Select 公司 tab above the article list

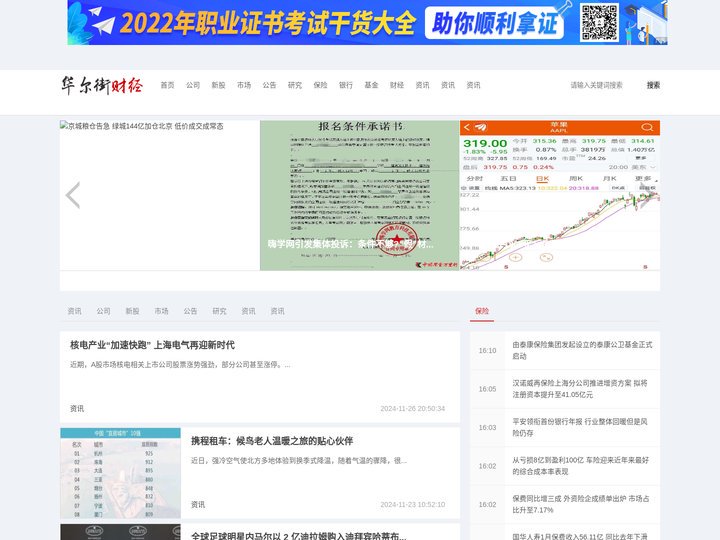pos(103,311)
